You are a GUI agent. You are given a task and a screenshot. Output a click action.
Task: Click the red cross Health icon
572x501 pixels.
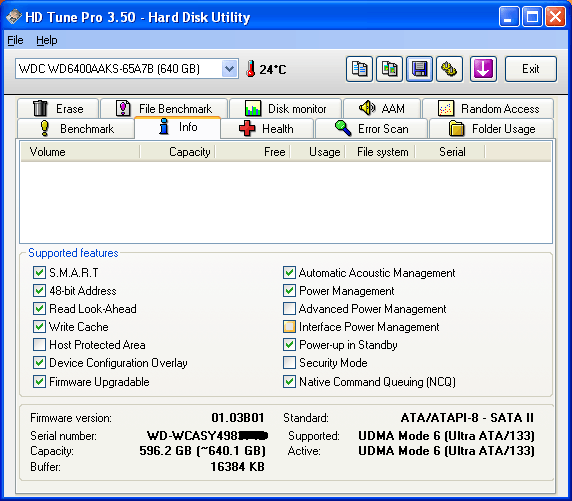(x=247, y=128)
